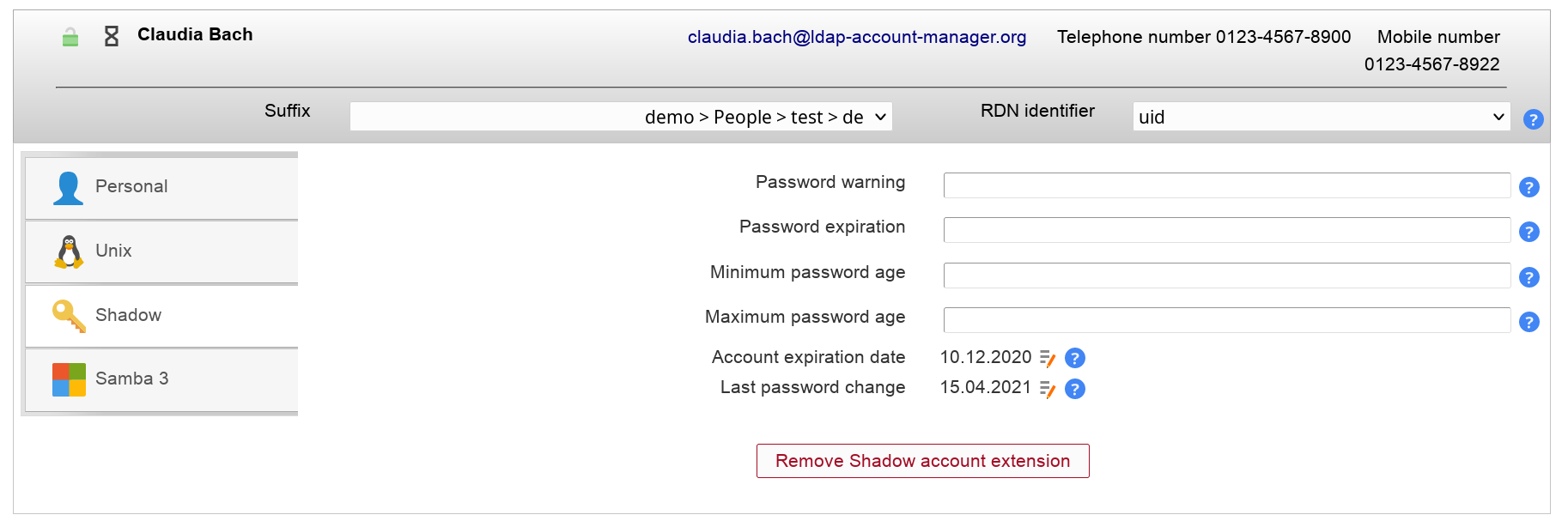Focus the Password warning input field
The width and height of the screenshot is (1568, 527).
[1226, 185]
